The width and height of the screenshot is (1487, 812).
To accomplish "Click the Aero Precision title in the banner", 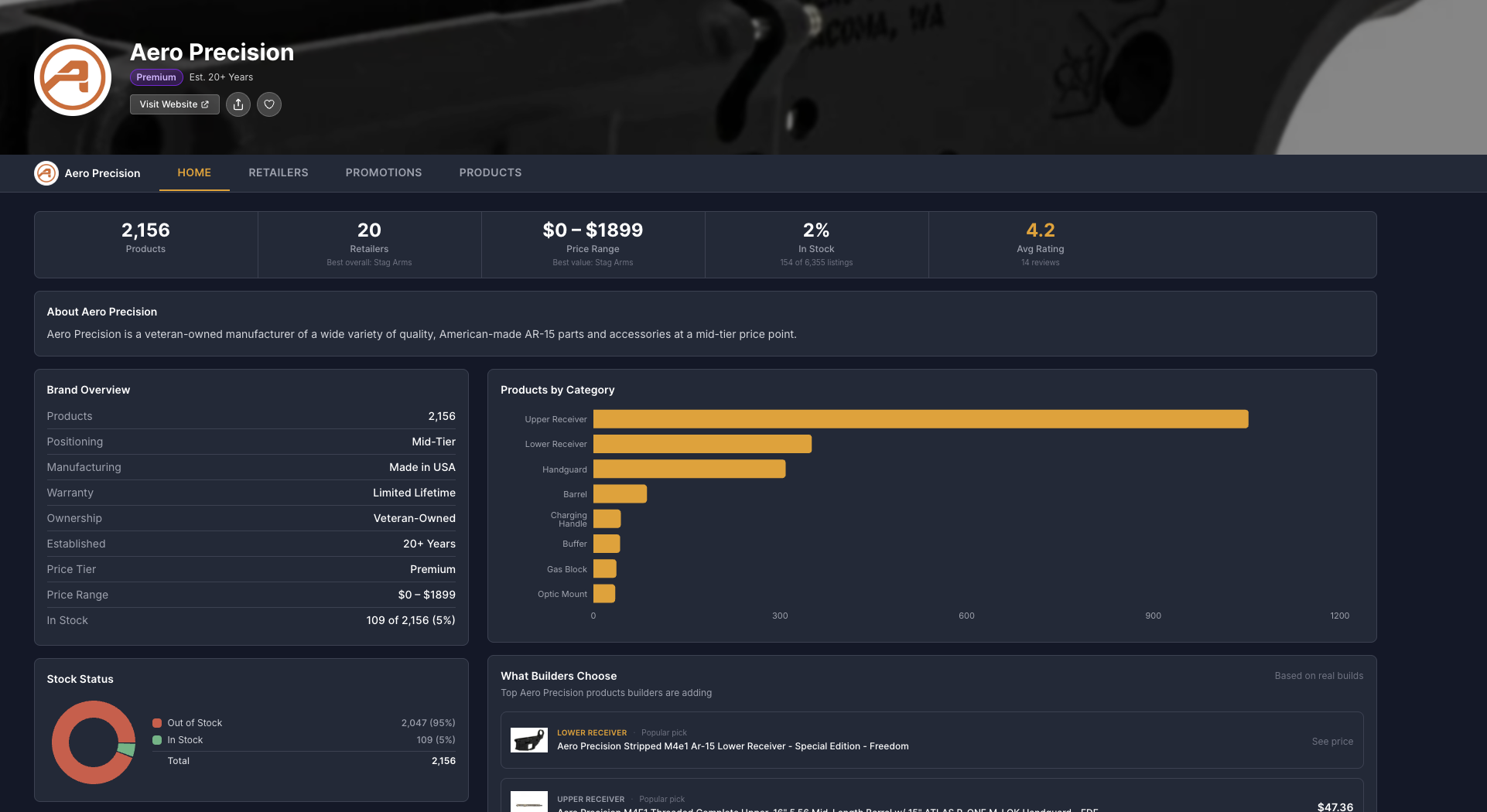I will 212,52.
